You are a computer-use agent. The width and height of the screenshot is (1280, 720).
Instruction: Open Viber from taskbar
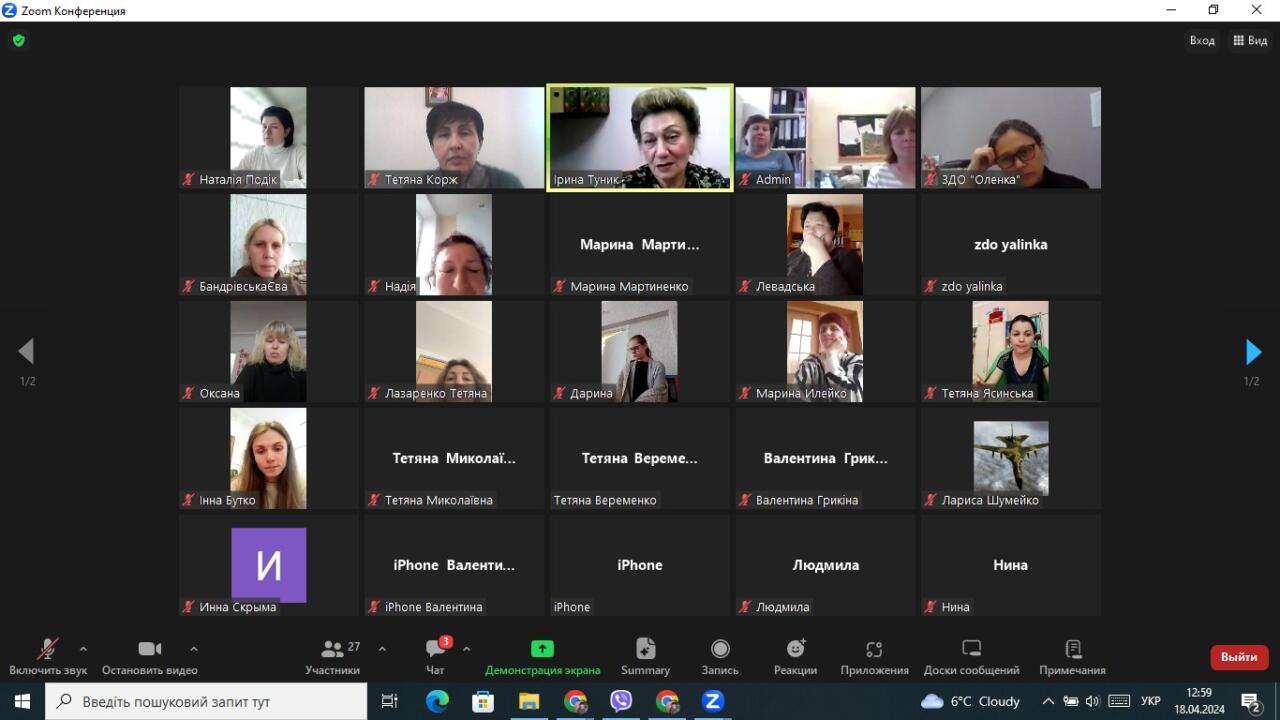621,701
